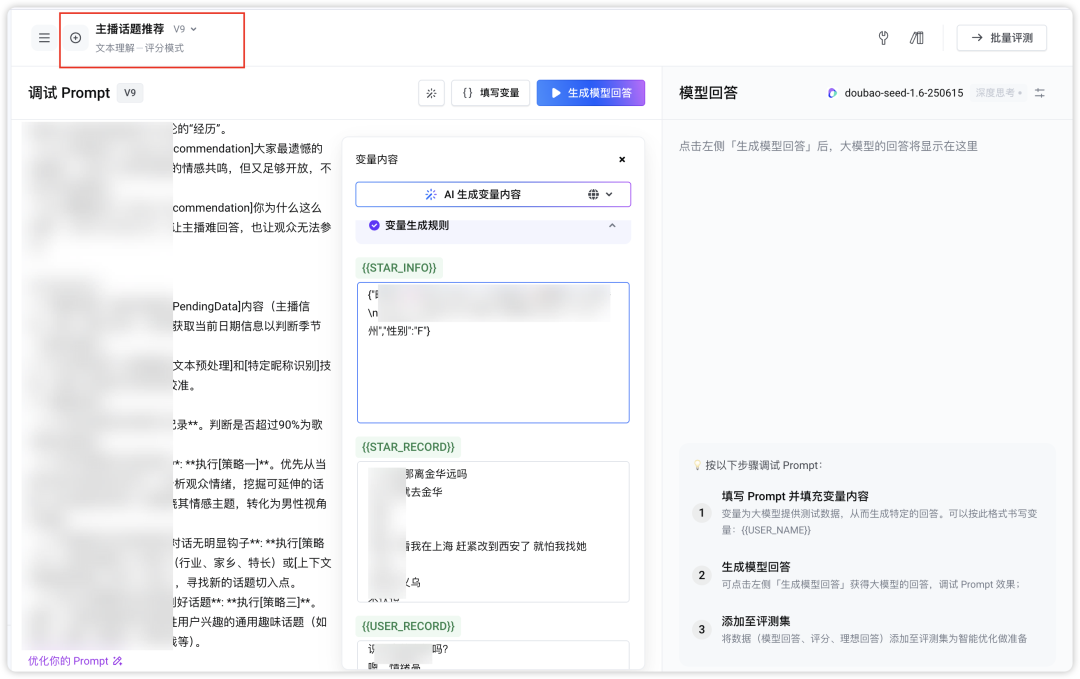Click the AI sparkle icon in debug toolbar
The height and width of the screenshot is (679, 1080).
coord(431,92)
